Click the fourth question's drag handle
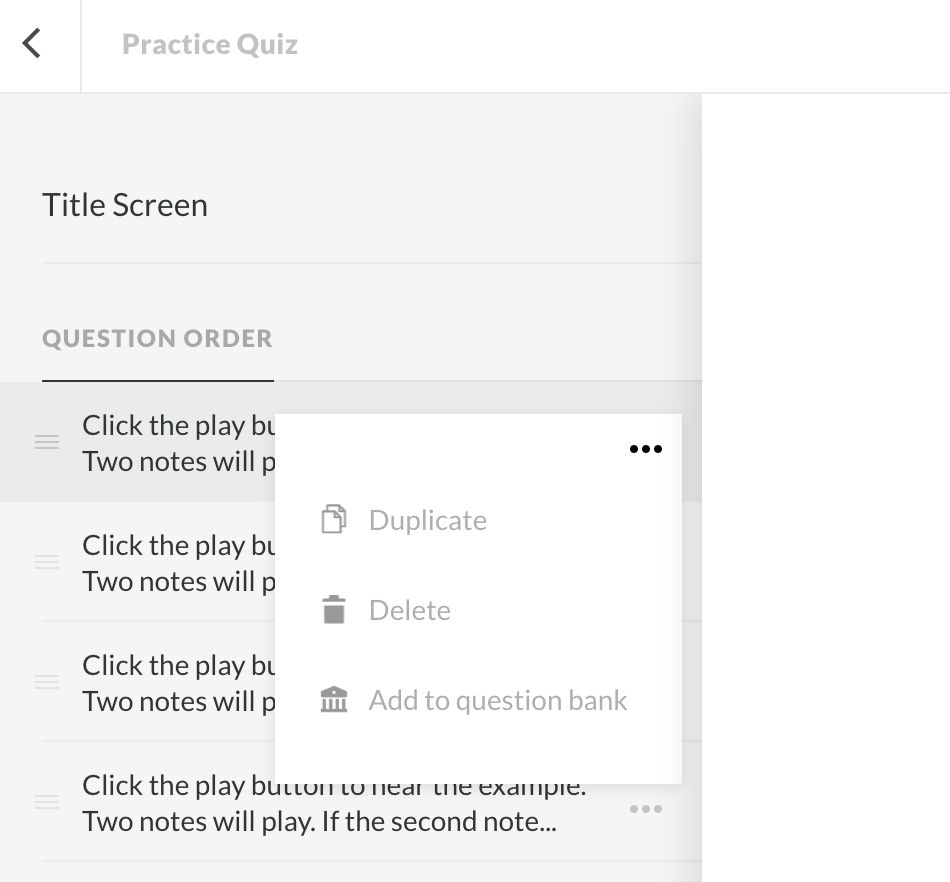This screenshot has width=950, height=882. point(47,802)
